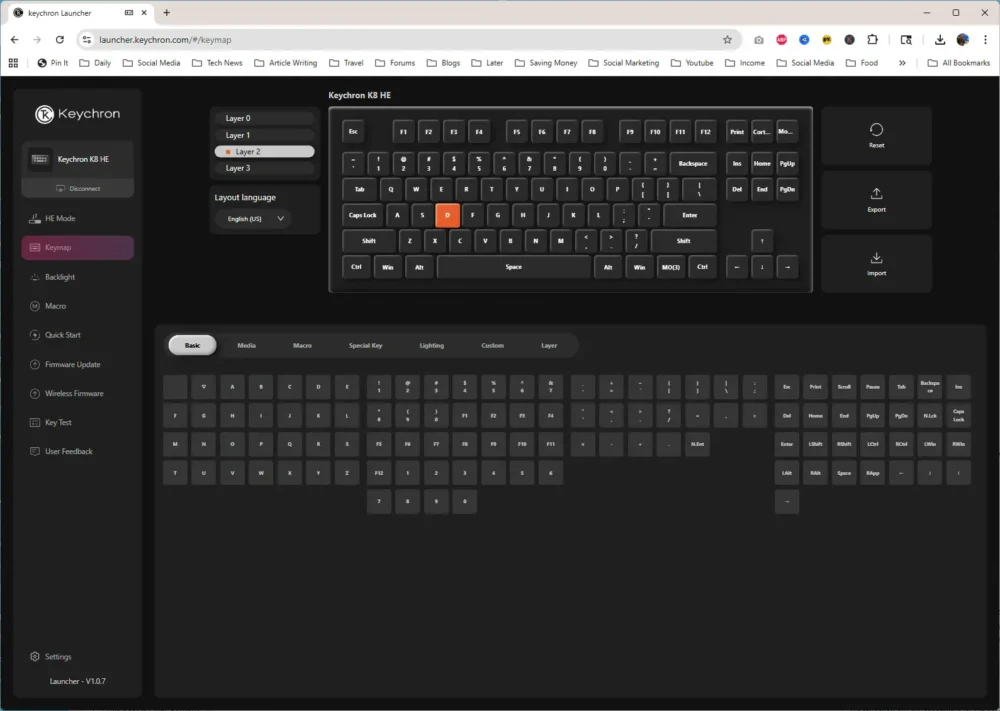Switch to the Special Key tab
Screen dimensions: 1000x711
(x=365, y=346)
